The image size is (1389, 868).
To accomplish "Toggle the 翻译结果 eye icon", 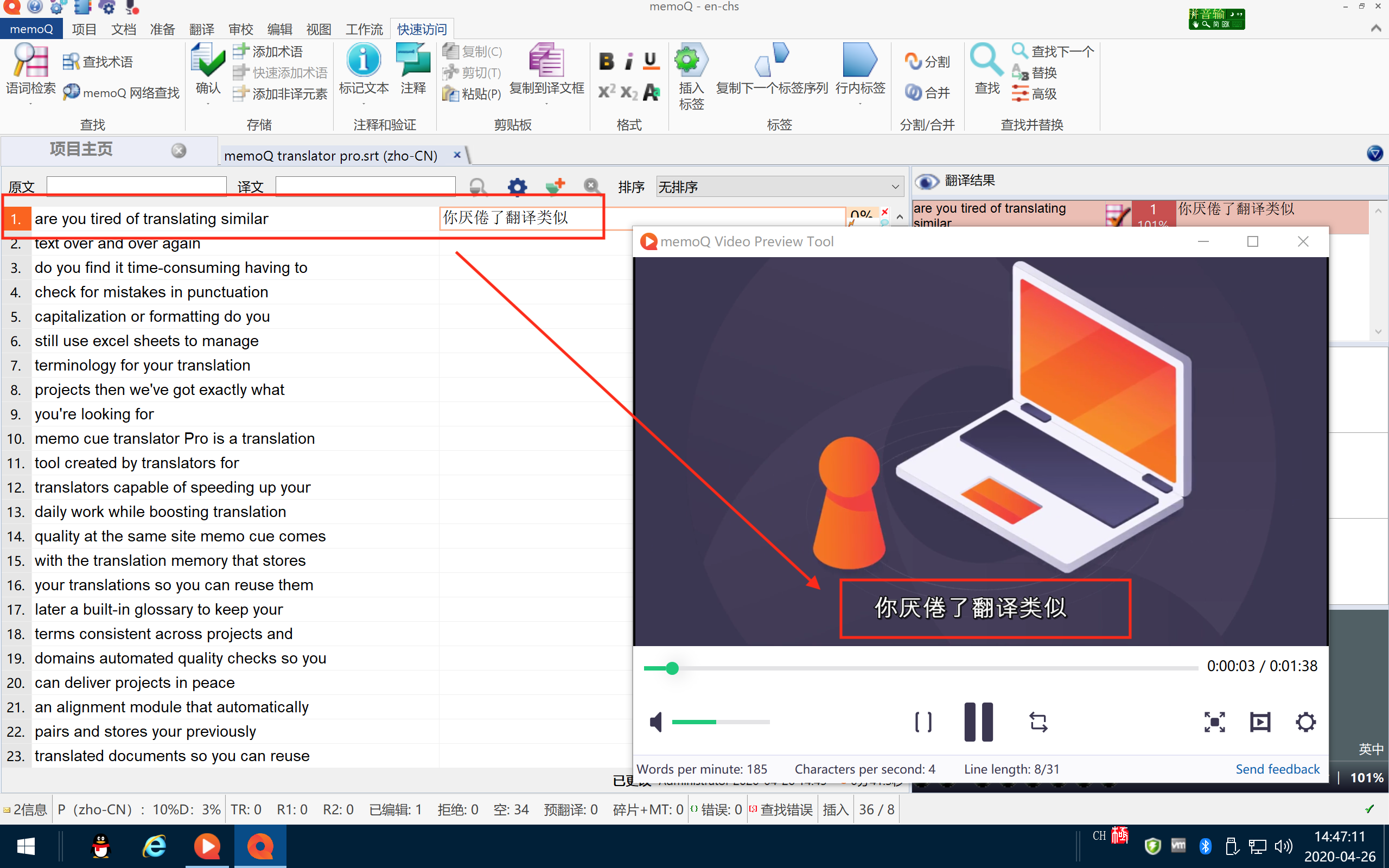I will pyautogui.click(x=926, y=181).
